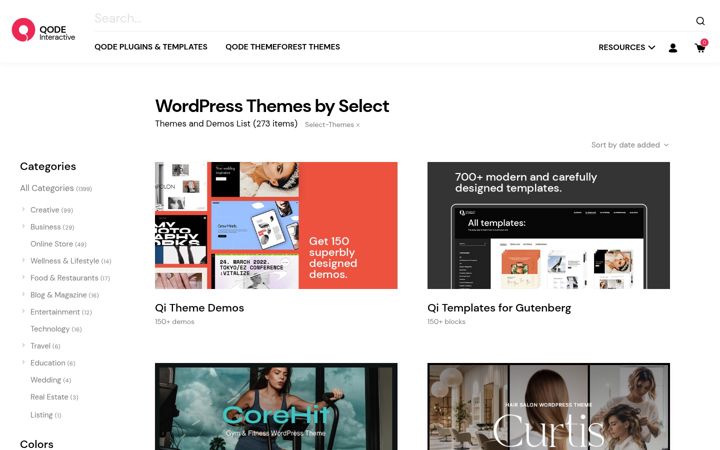Expand the Travel category arrow
The image size is (720, 450).
23,345
